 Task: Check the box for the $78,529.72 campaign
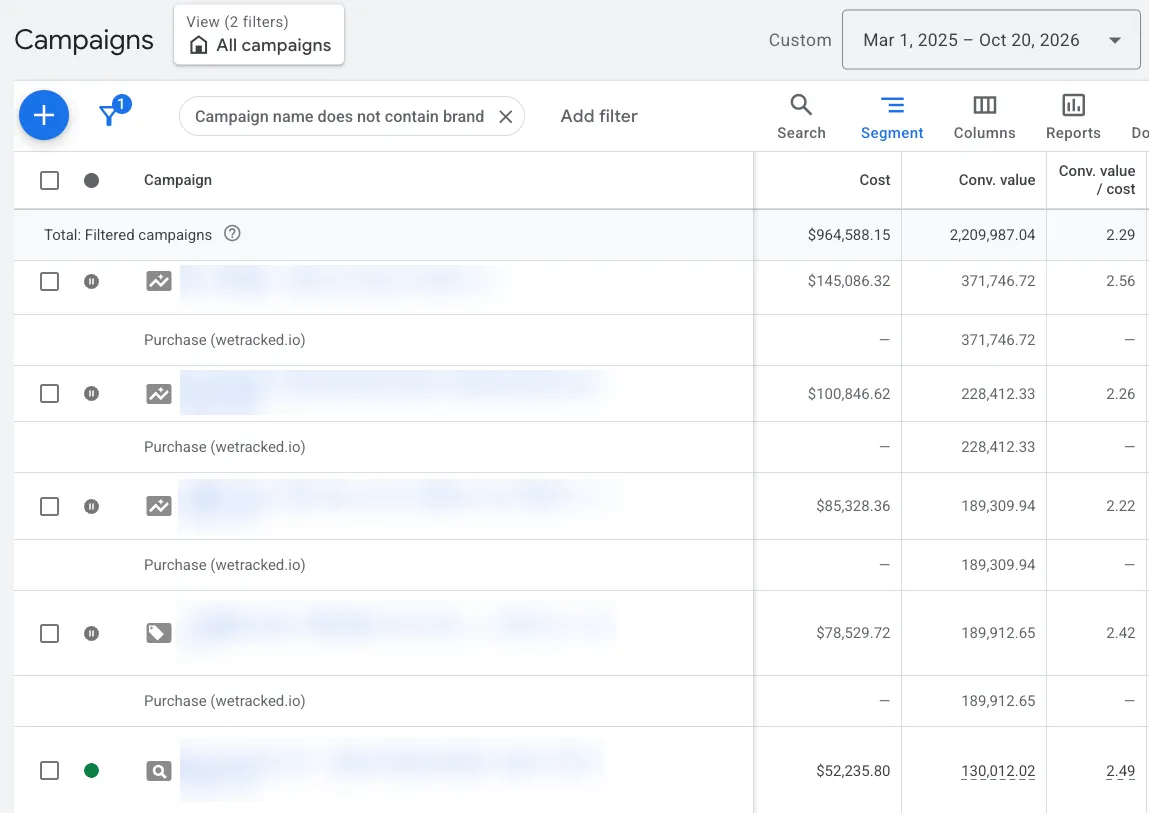tap(49, 633)
